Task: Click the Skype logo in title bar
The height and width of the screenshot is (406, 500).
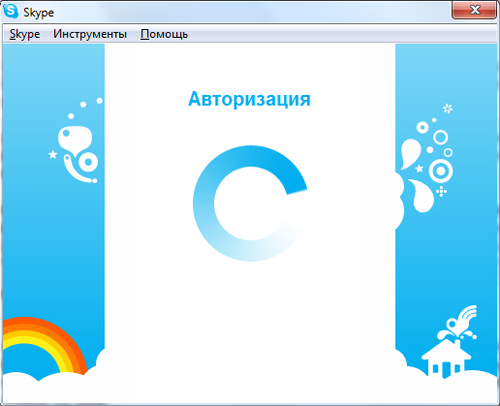Action: point(11,11)
